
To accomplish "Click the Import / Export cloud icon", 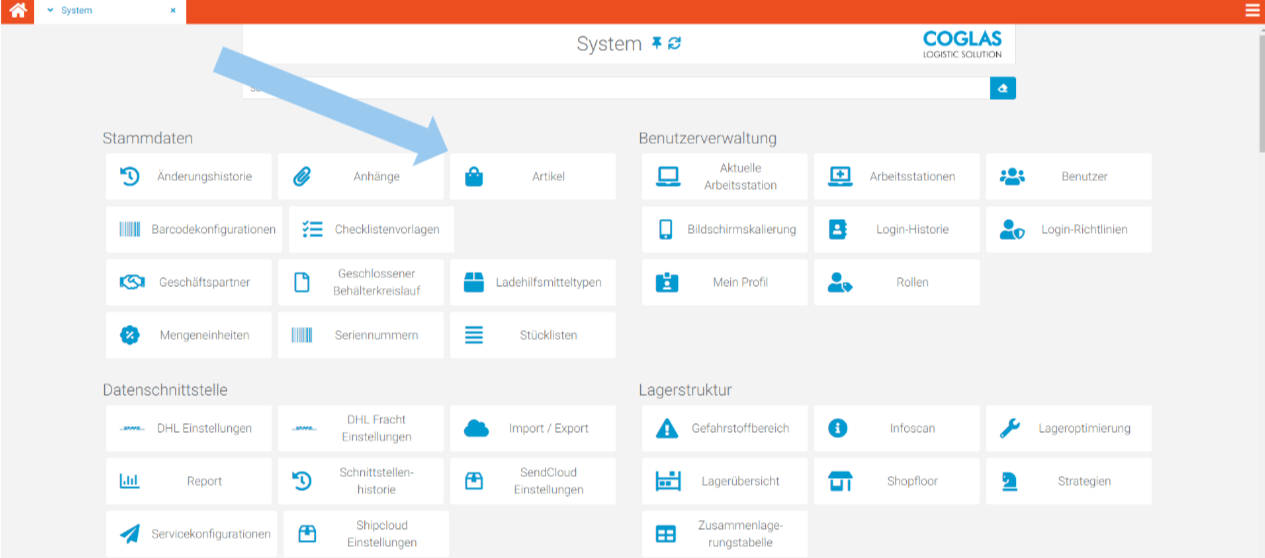I will (x=476, y=429).
